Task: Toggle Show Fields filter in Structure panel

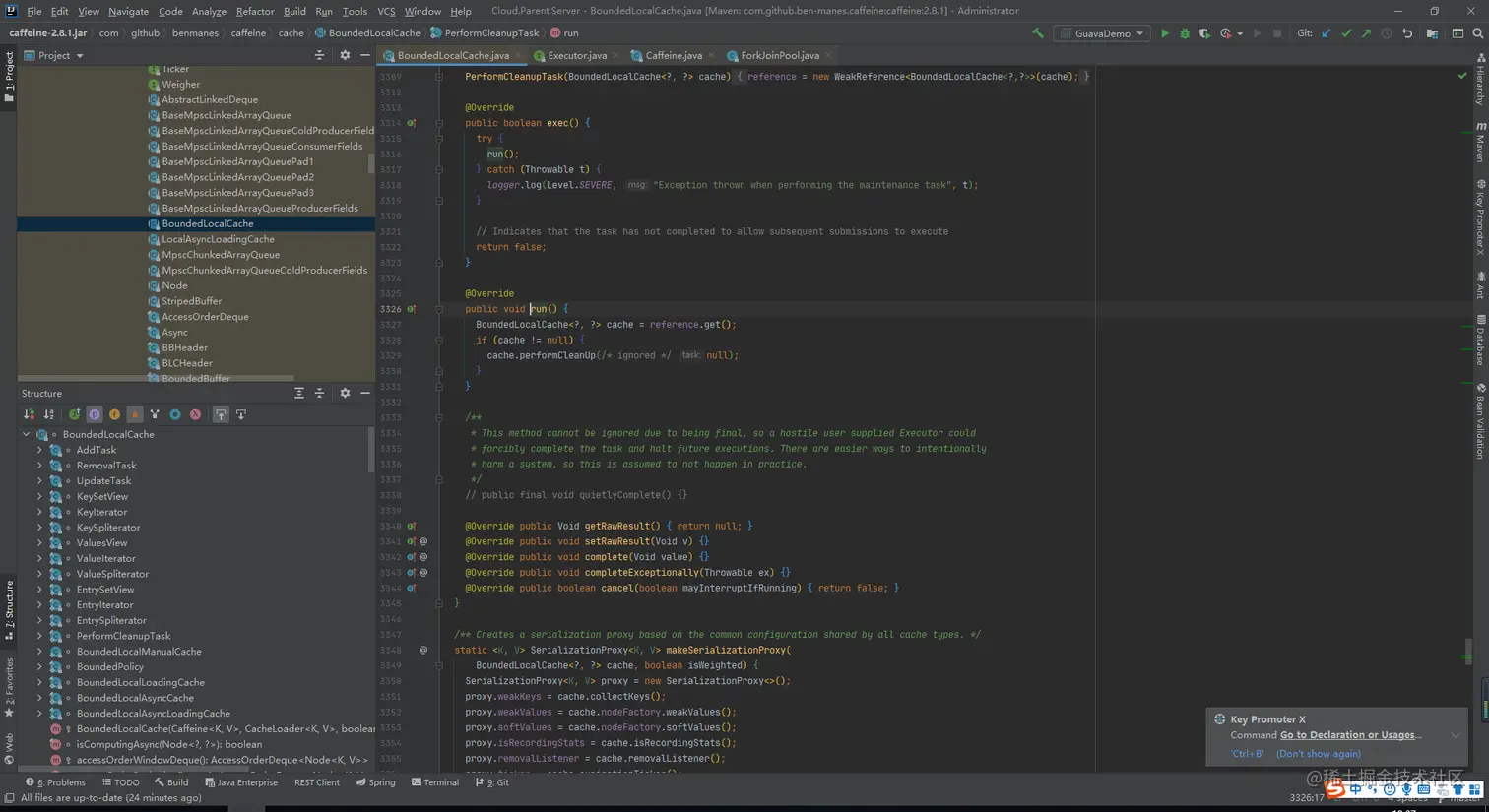Action: coord(114,414)
